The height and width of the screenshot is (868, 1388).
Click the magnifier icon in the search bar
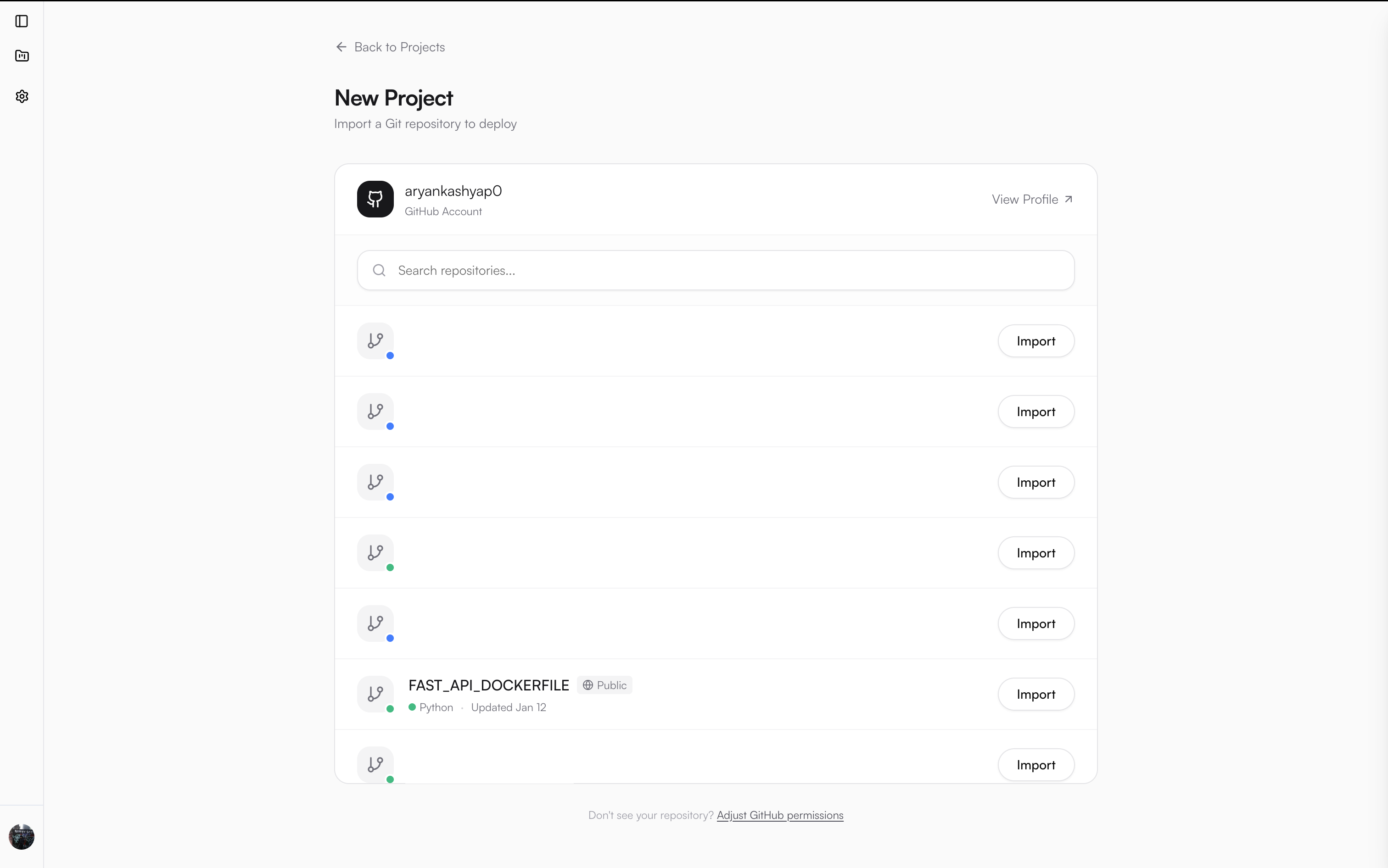(x=380, y=270)
